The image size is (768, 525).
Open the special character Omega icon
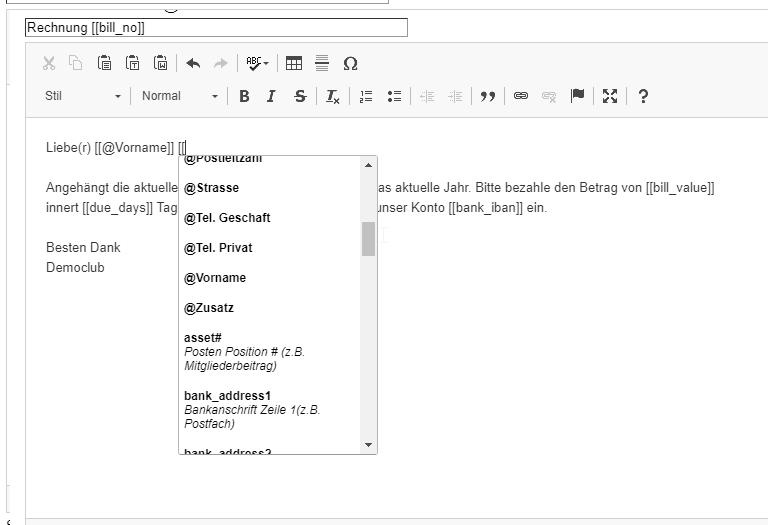click(x=350, y=63)
